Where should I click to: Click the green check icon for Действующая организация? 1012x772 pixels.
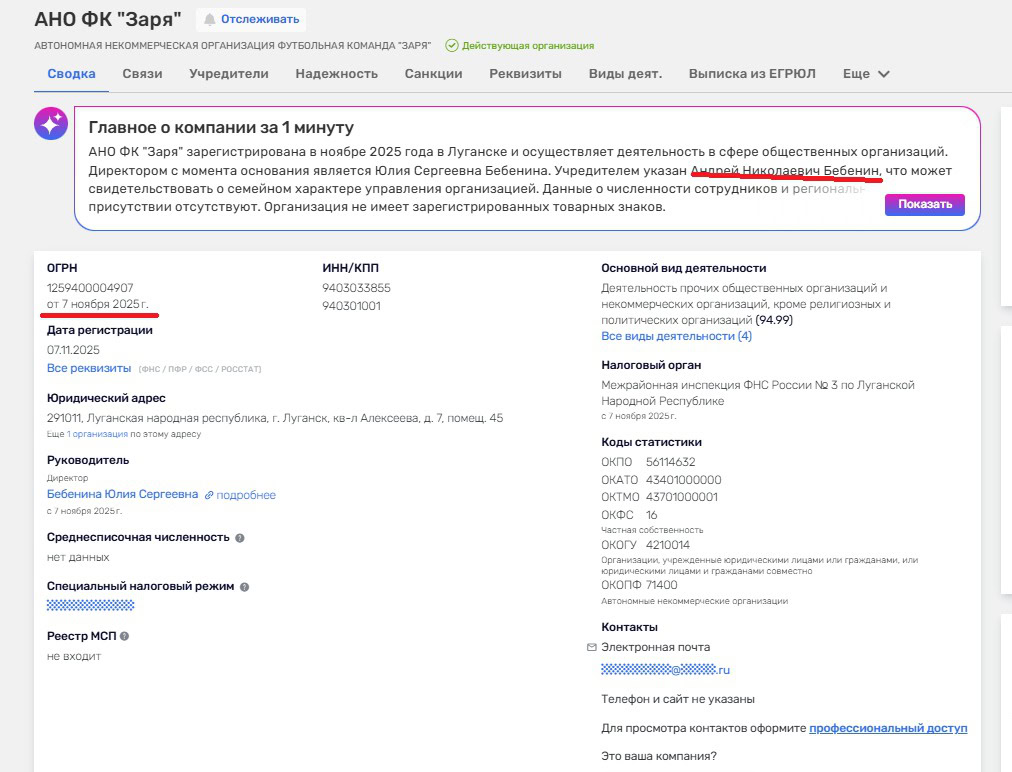coord(452,46)
